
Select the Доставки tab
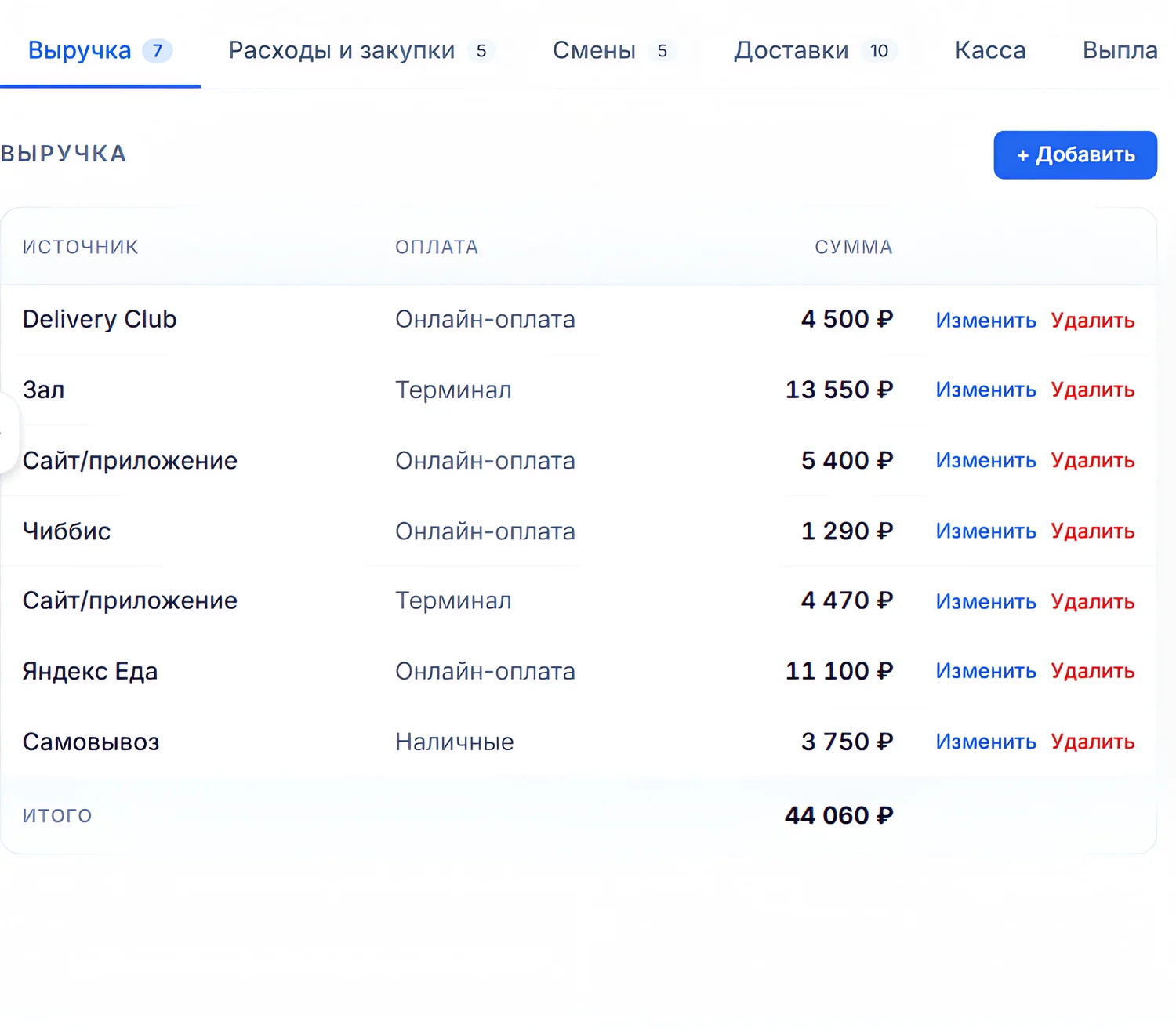pyautogui.click(x=815, y=50)
